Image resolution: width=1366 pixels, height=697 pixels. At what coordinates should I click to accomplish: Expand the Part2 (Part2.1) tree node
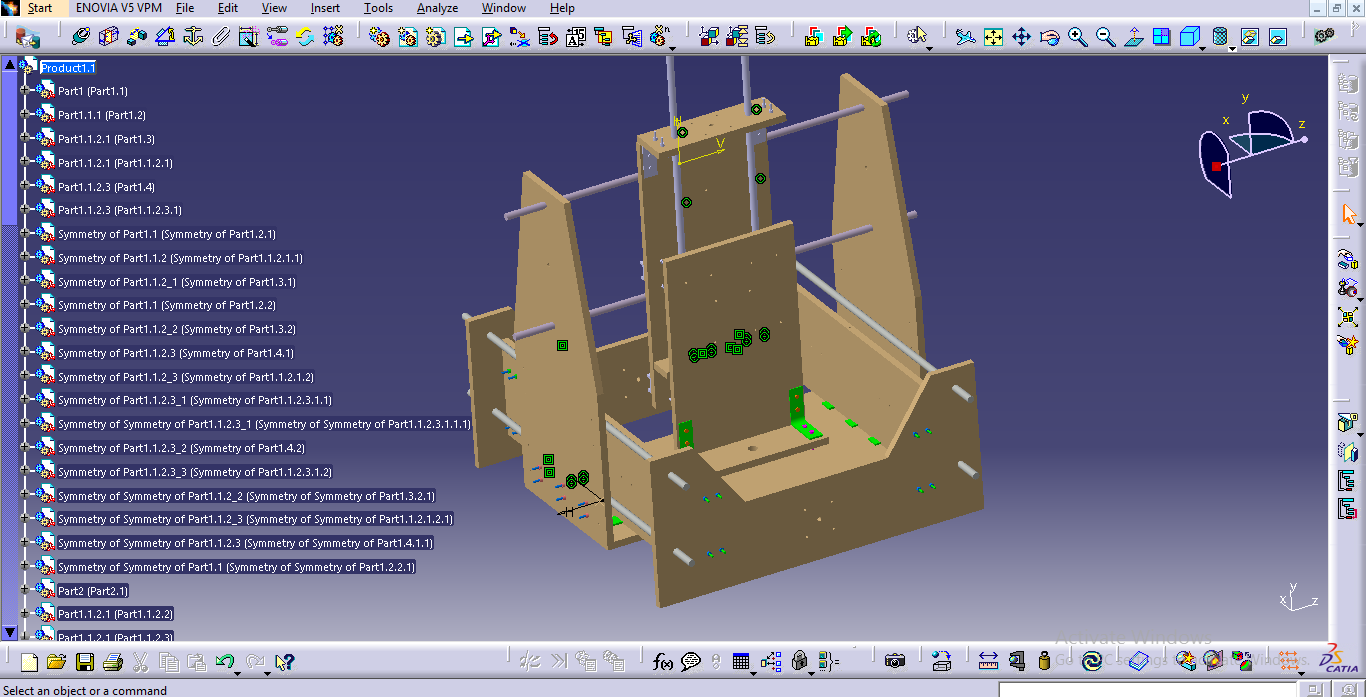point(25,591)
